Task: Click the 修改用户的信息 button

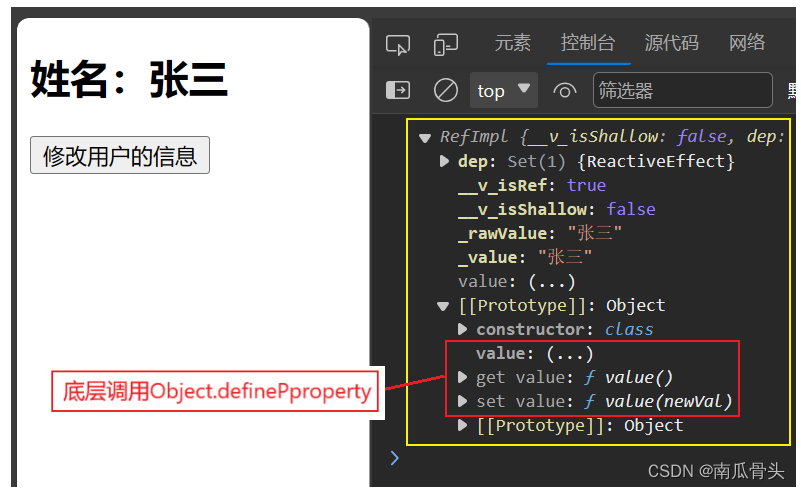Action: (x=120, y=155)
